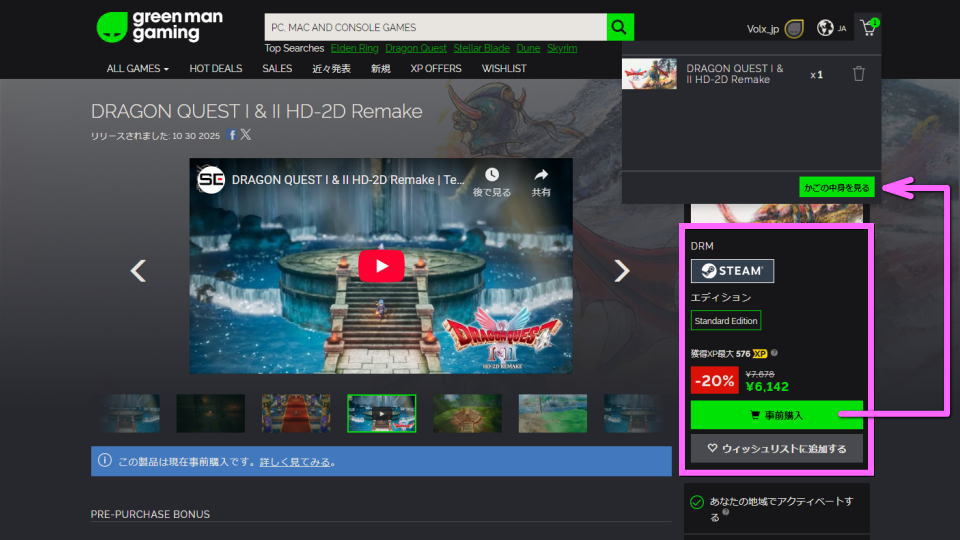Click the Elden Ring top search link

(x=354, y=48)
